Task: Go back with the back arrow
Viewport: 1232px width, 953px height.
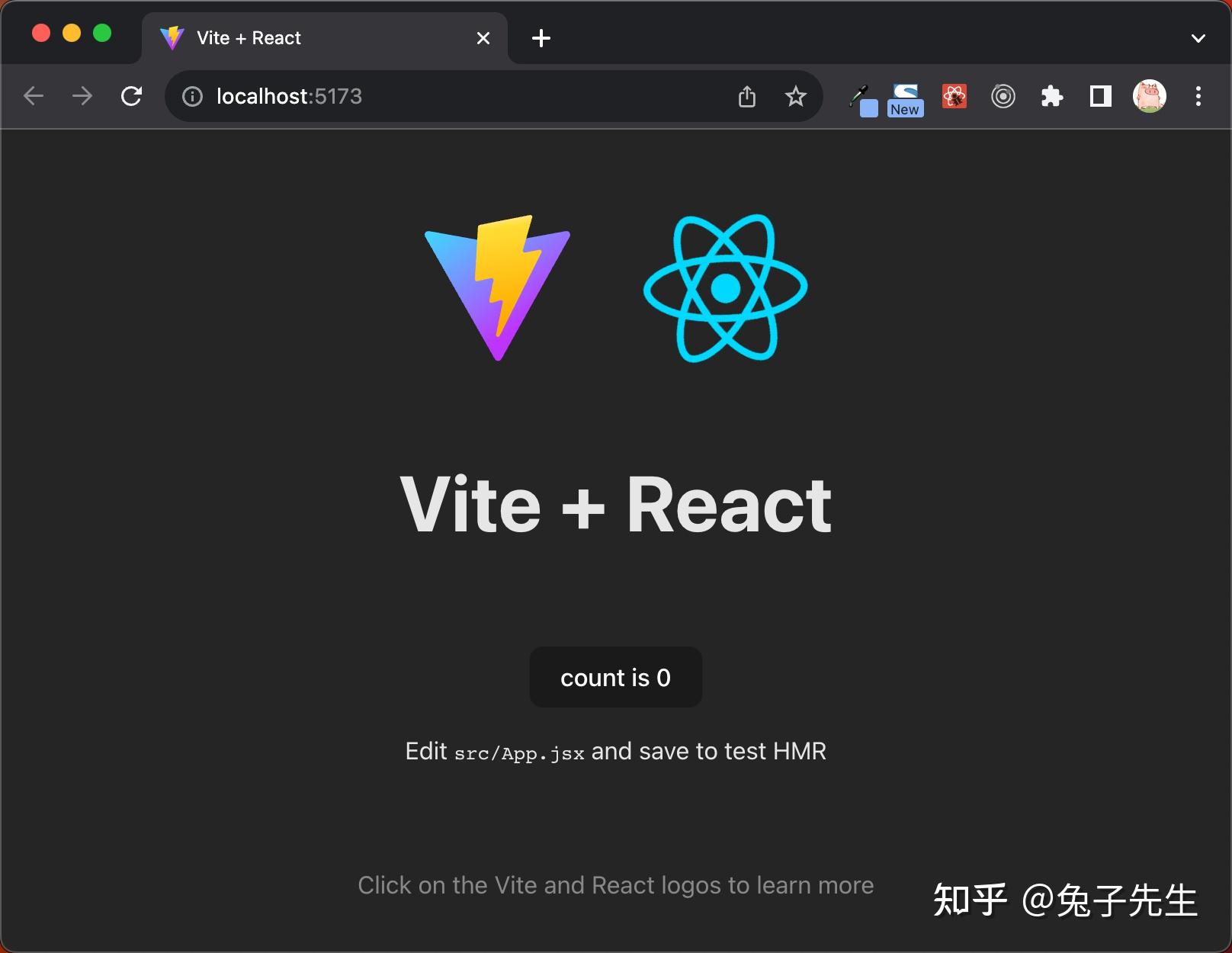Action: 34,96
